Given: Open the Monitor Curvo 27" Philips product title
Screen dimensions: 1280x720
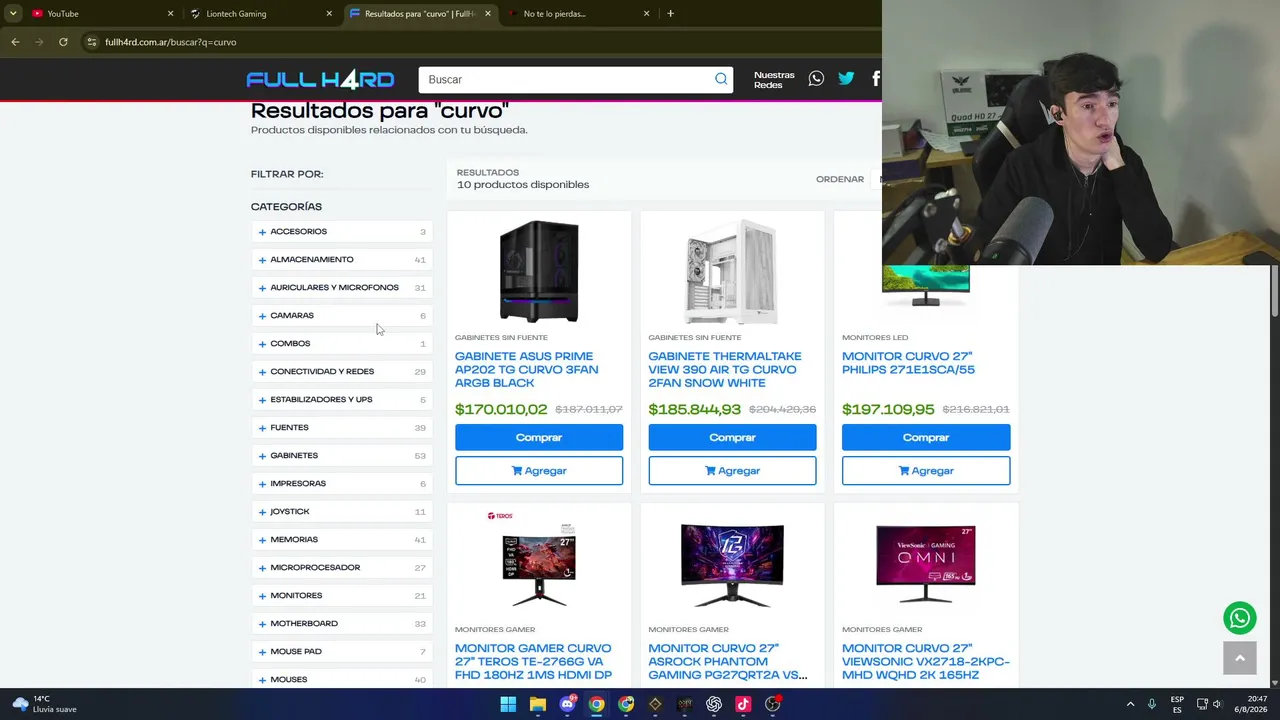Looking at the screenshot, I should 908,363.
